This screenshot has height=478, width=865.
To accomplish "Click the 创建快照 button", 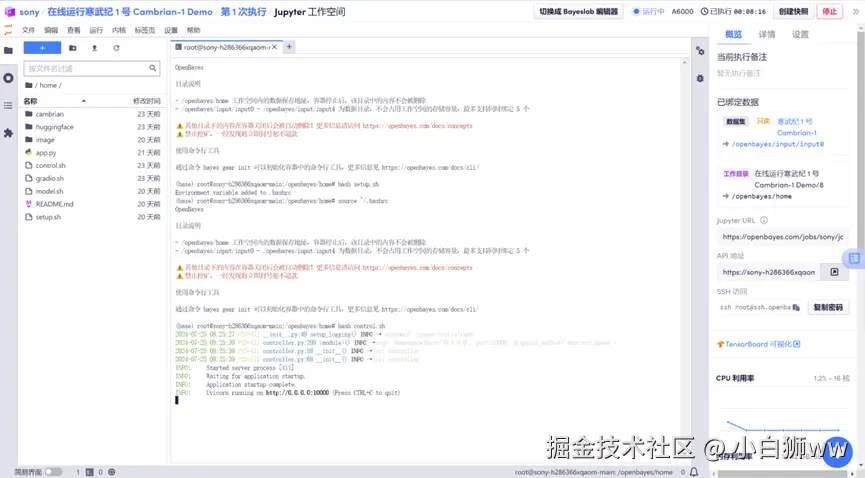I will coord(793,12).
